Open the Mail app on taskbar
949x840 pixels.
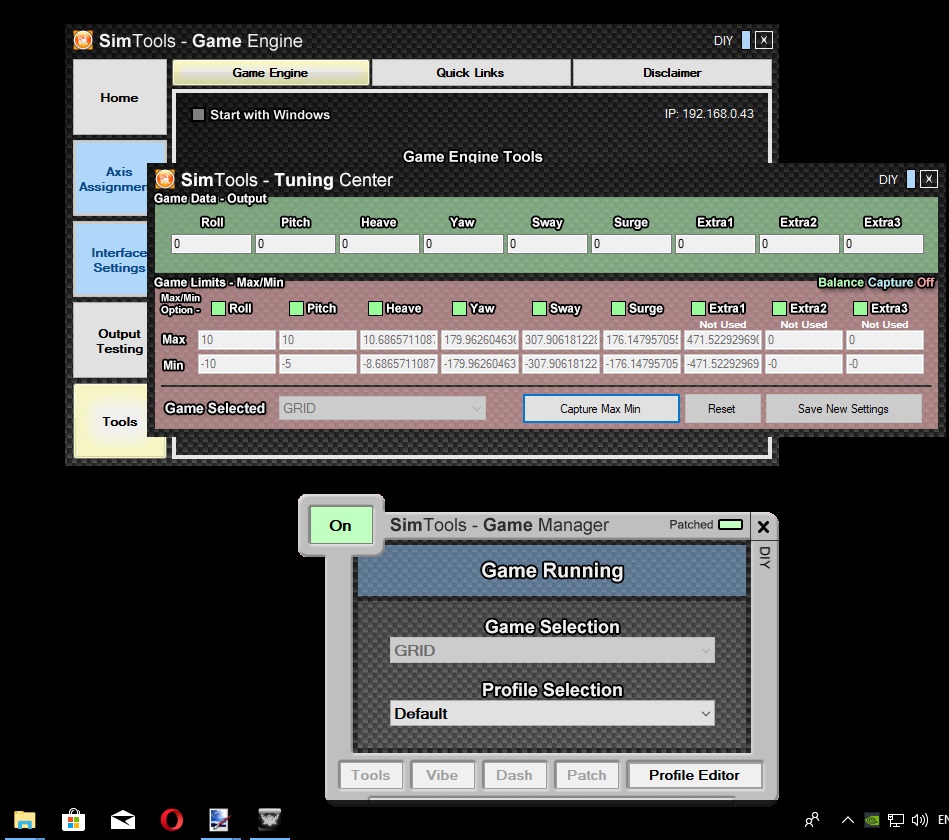122,820
